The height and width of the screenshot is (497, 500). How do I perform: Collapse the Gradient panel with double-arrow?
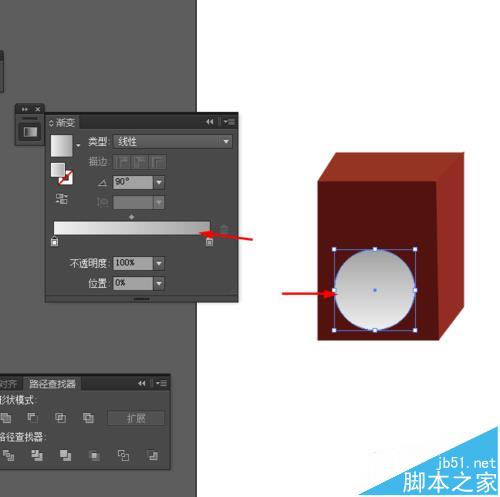[x=209, y=122]
